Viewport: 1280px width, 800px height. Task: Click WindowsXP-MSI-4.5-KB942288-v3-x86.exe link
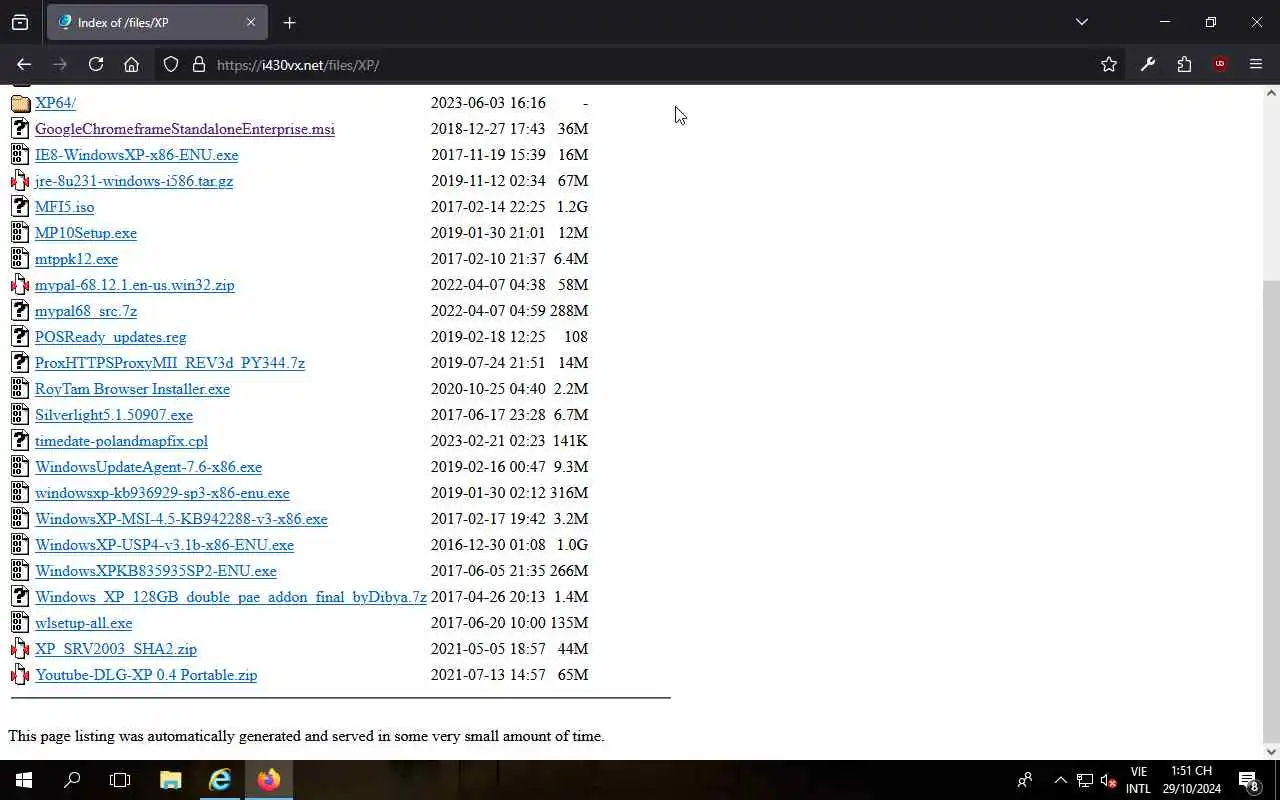(x=181, y=519)
